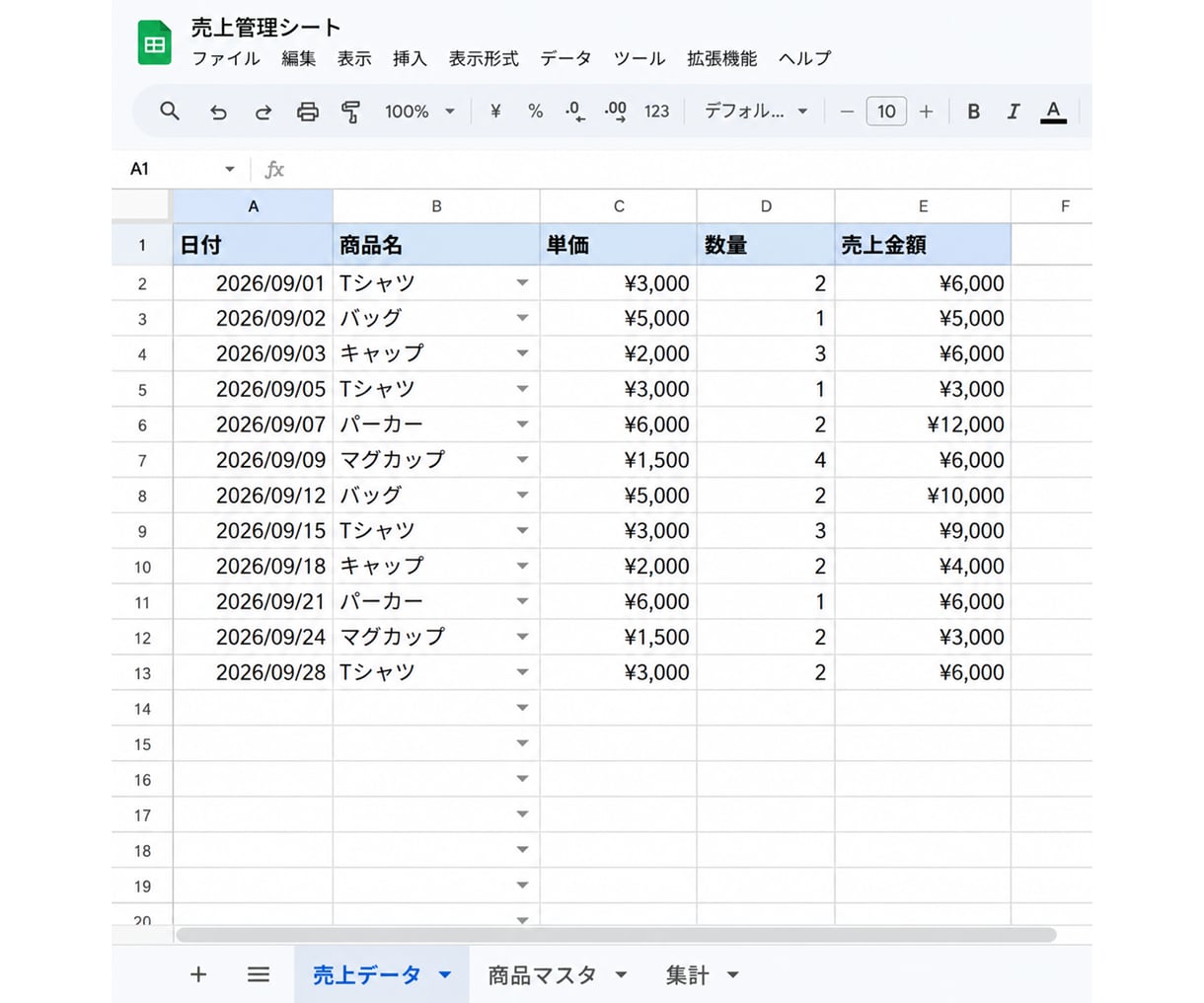Decrease decimal places
The height and width of the screenshot is (1003, 1204).
[575, 112]
